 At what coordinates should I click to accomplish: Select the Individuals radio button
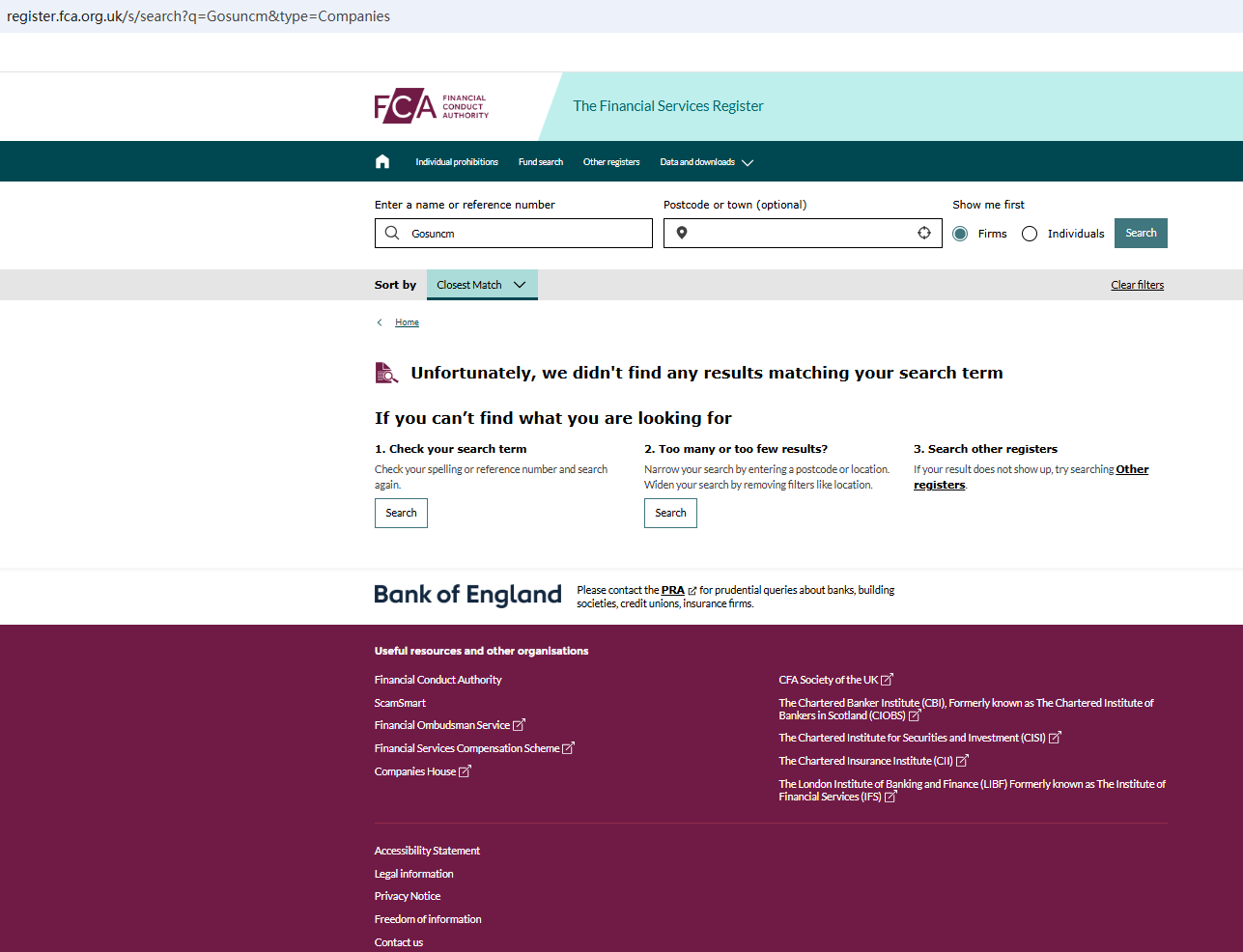[x=1030, y=234]
